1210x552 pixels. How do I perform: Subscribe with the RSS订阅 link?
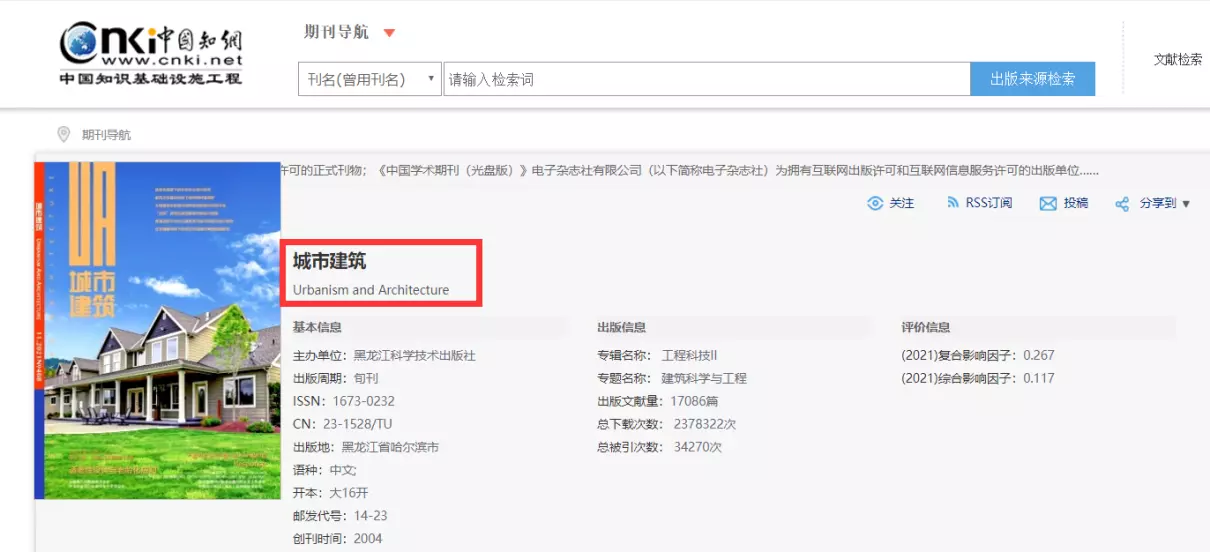988,203
